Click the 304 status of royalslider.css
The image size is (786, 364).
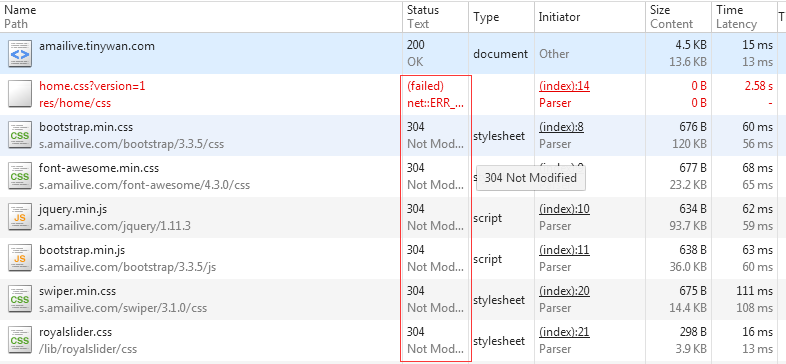point(416,332)
